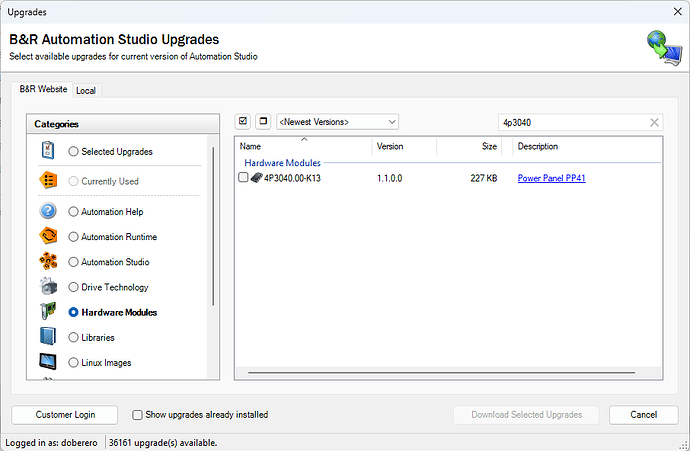Click the module icon beside 4P3040.00-K13
The image size is (690, 451).
[x=257, y=178]
